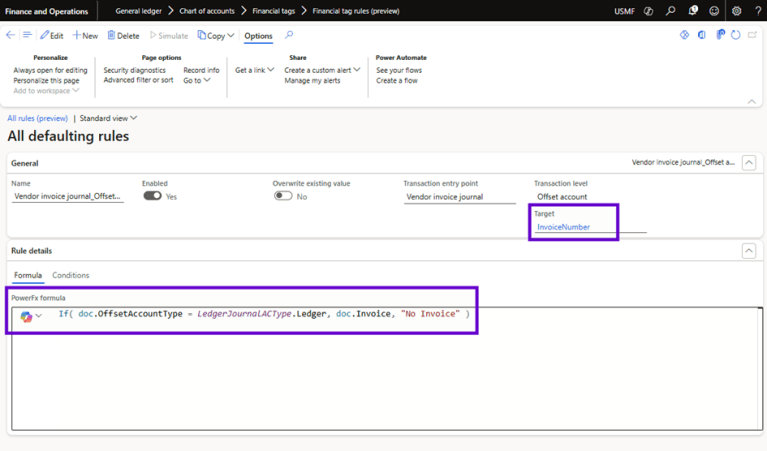Navigate to Financial tags breadcrumb
This screenshot has height=451, width=767.
tap(273, 11)
